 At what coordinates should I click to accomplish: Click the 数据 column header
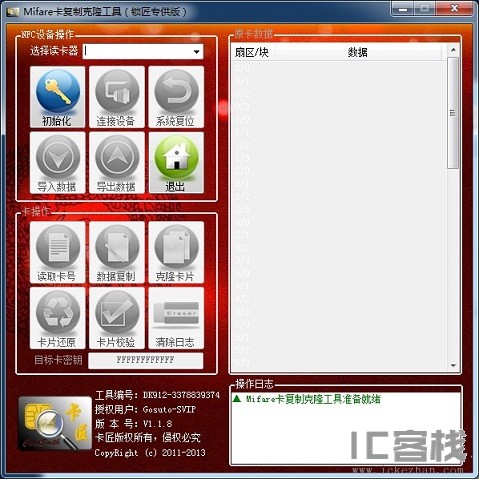click(358, 52)
